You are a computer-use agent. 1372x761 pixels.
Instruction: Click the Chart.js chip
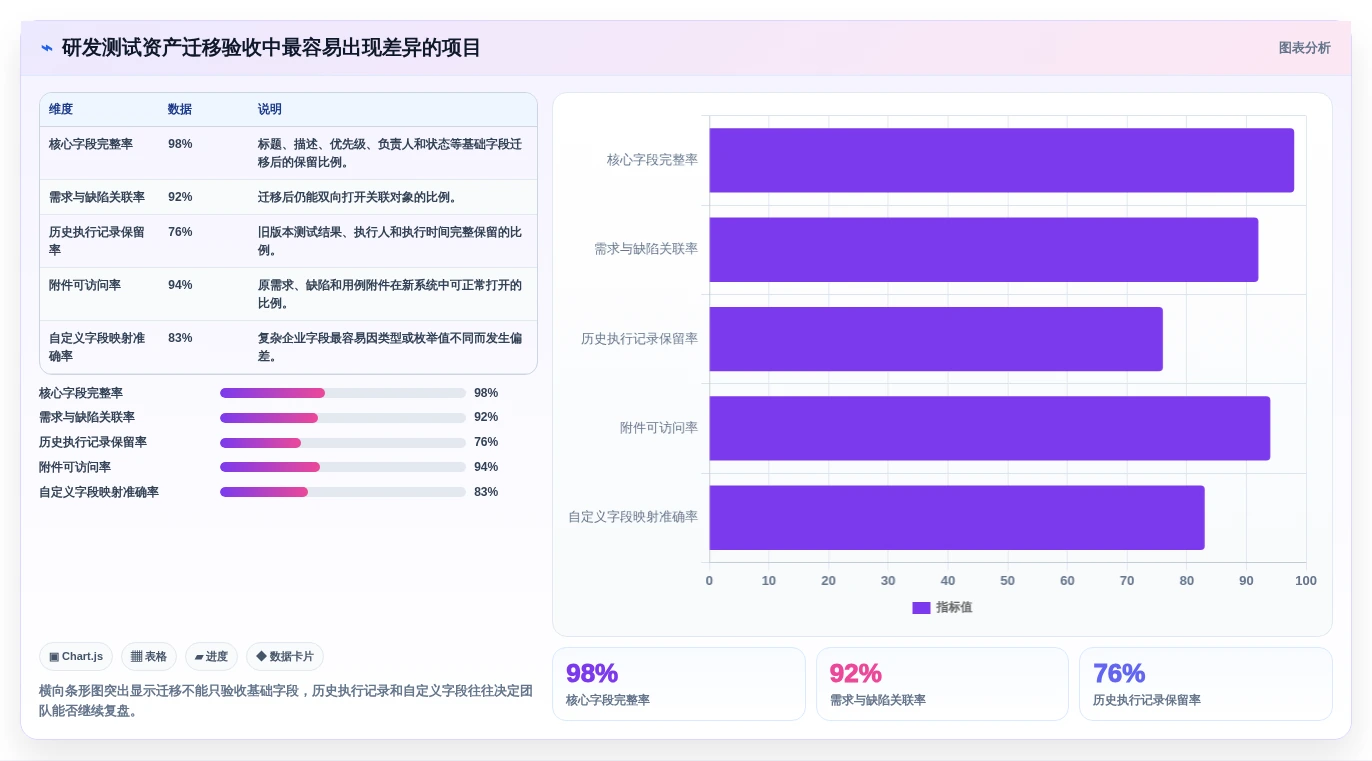tap(76, 656)
